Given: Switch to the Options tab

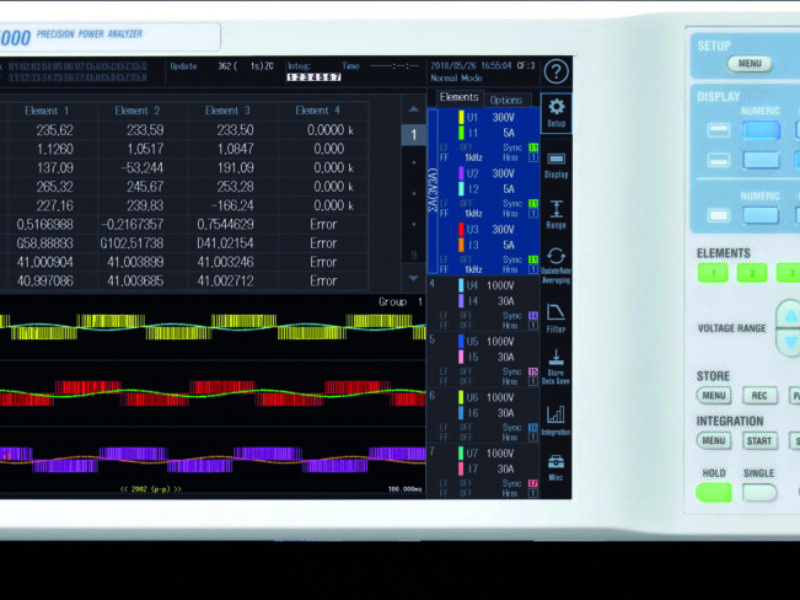Looking at the screenshot, I should (506, 100).
